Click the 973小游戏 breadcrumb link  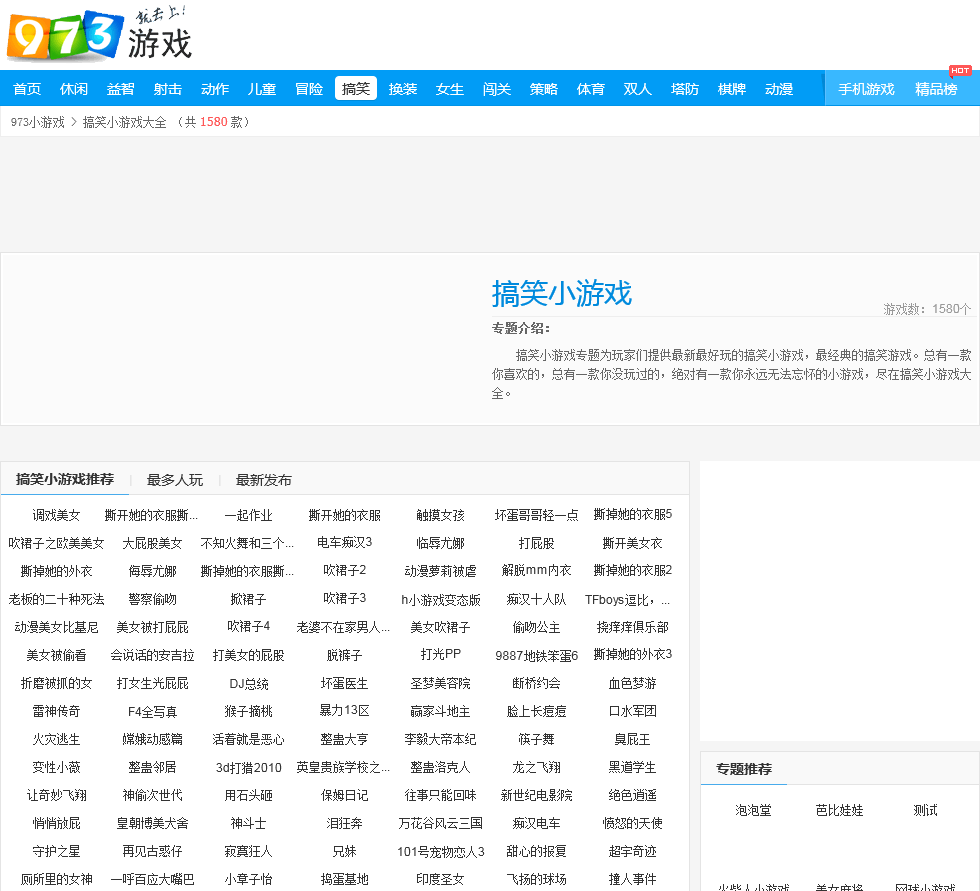(x=38, y=122)
